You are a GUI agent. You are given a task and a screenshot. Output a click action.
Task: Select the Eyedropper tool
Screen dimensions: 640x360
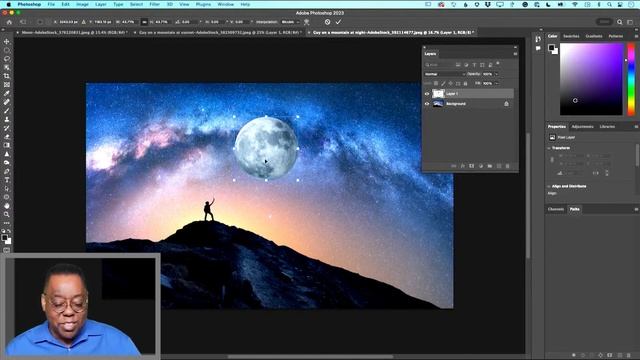[7, 93]
